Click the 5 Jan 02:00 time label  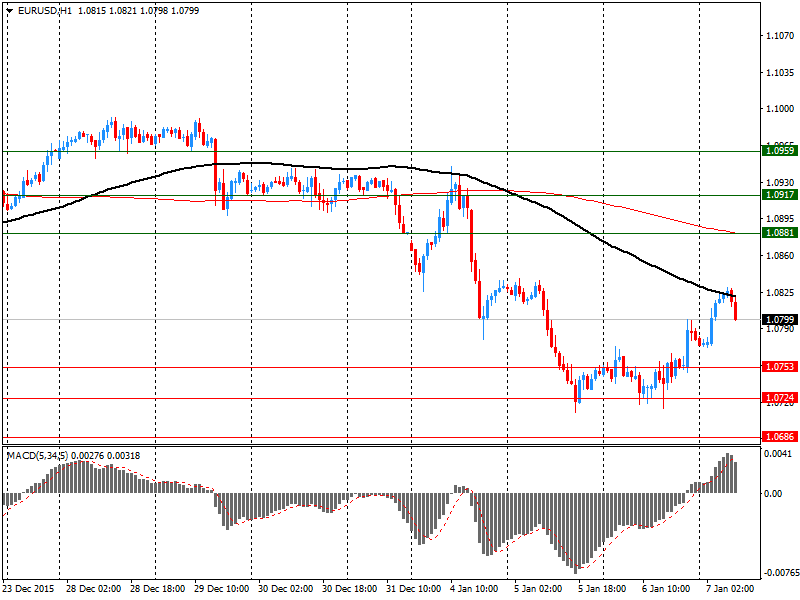538,589
